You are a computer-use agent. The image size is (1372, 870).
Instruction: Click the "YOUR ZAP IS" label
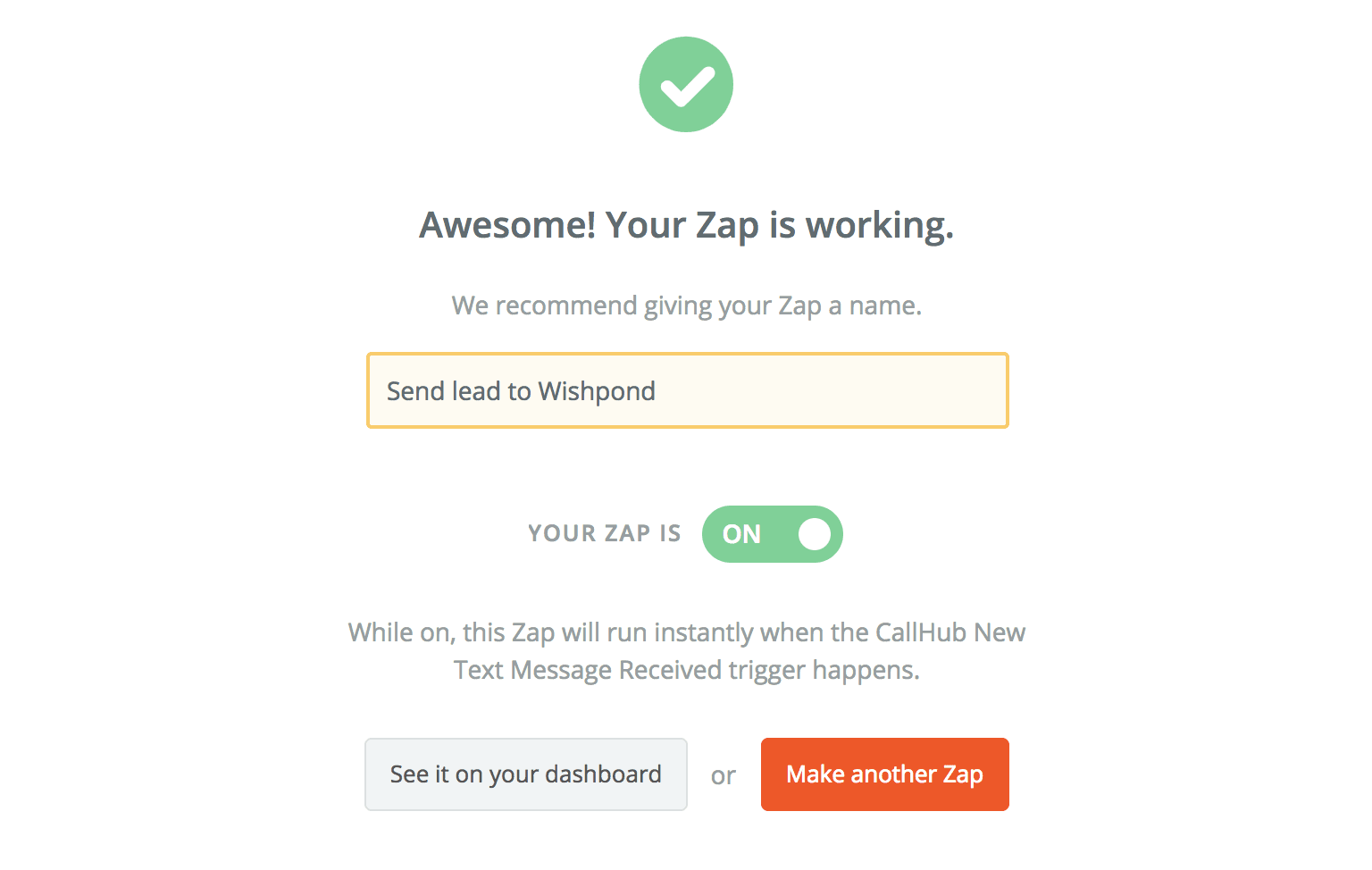pyautogui.click(x=604, y=534)
